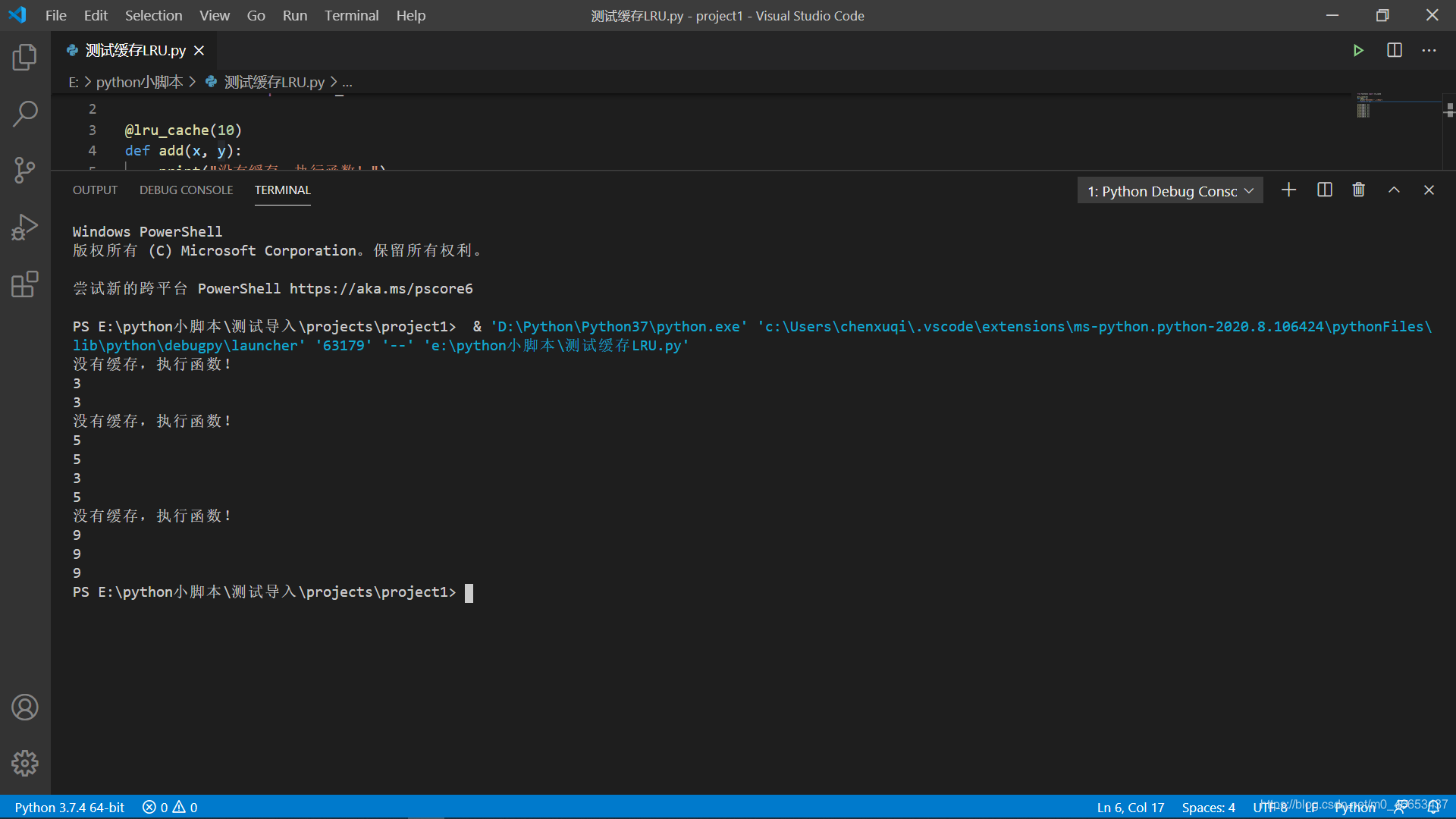Switch to the DEBUG CONSOLE panel tab
This screenshot has height=819, width=1456.
click(x=186, y=190)
